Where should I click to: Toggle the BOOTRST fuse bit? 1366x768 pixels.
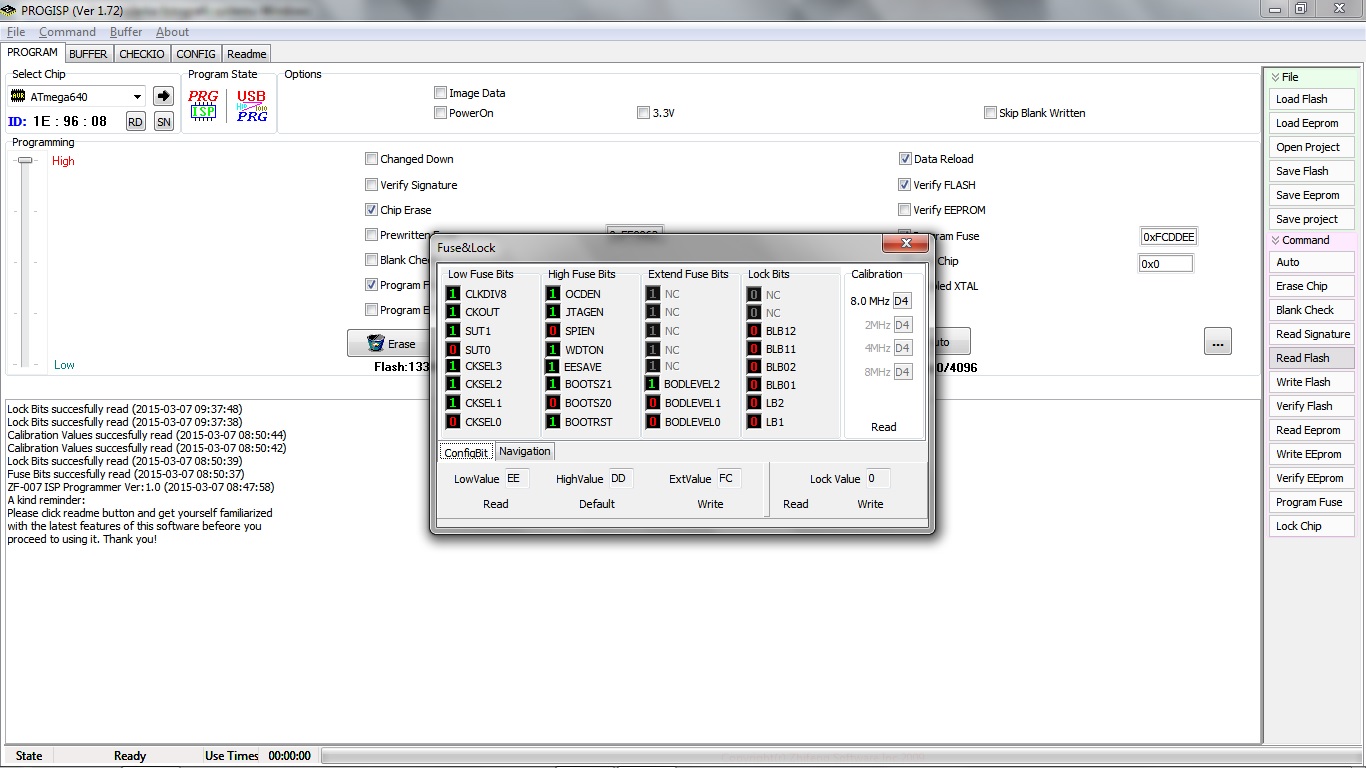click(x=553, y=422)
